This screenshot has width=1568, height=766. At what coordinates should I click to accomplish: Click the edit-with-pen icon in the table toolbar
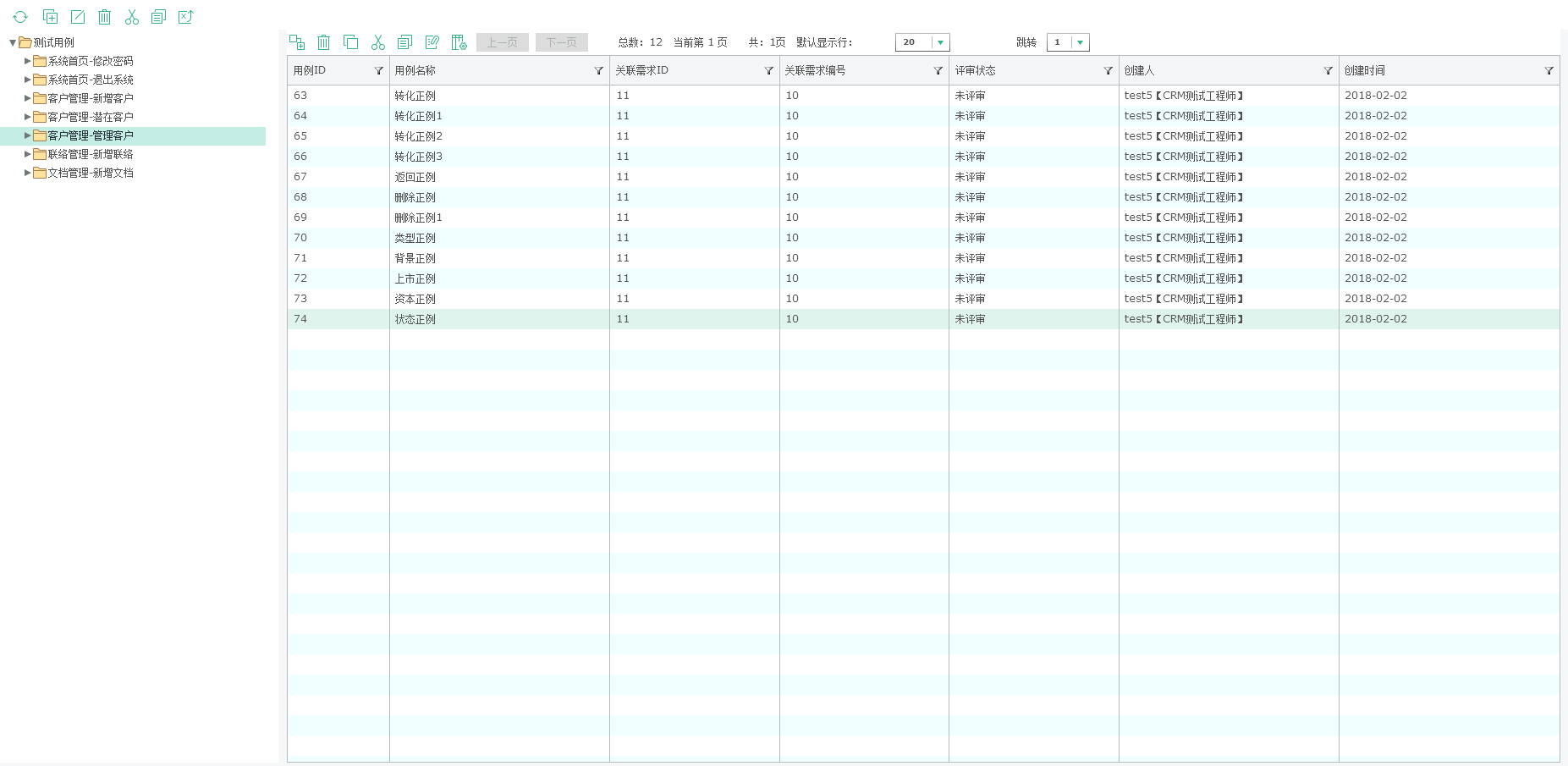point(432,42)
